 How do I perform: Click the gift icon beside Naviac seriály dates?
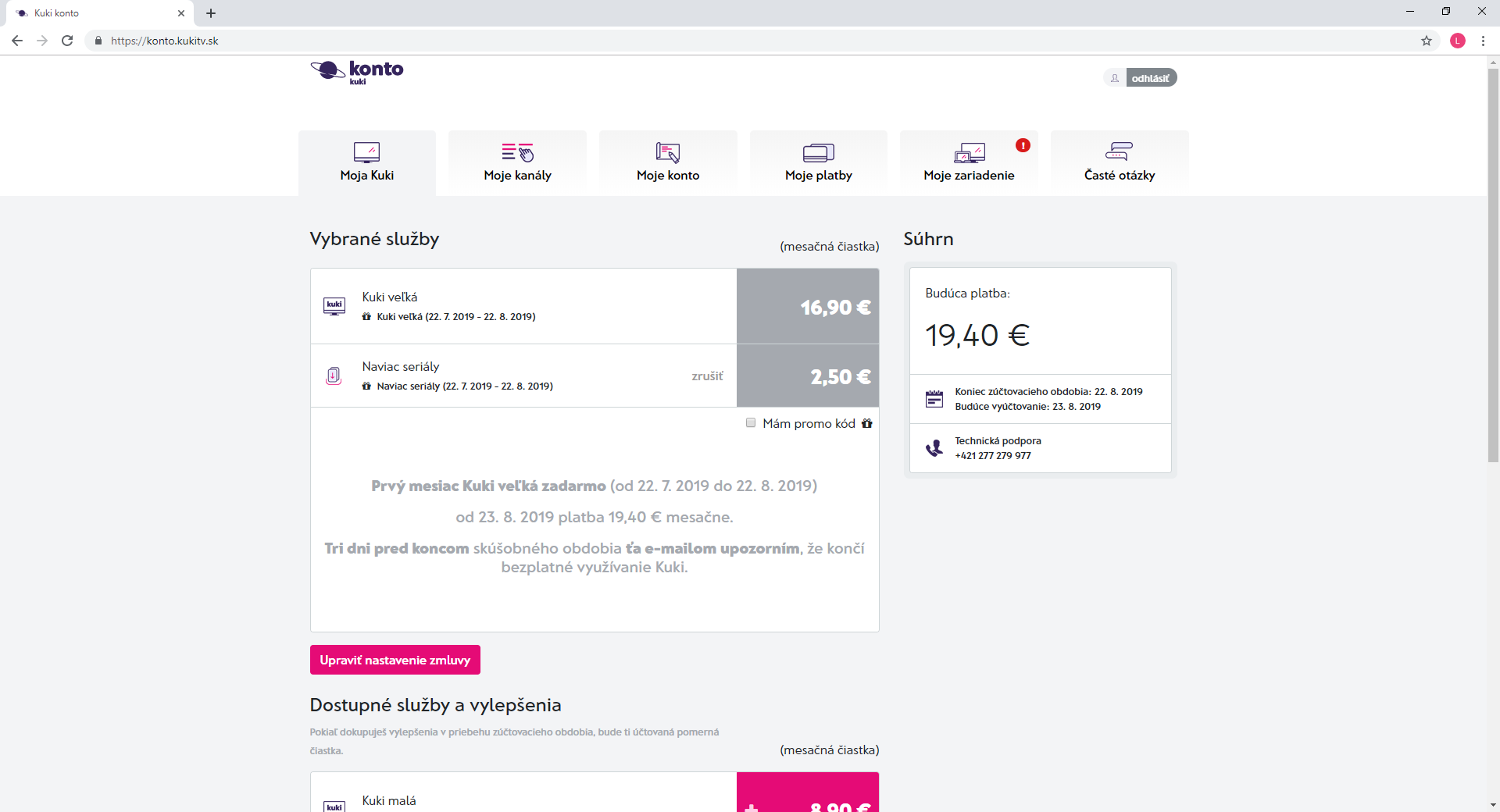[x=366, y=386]
